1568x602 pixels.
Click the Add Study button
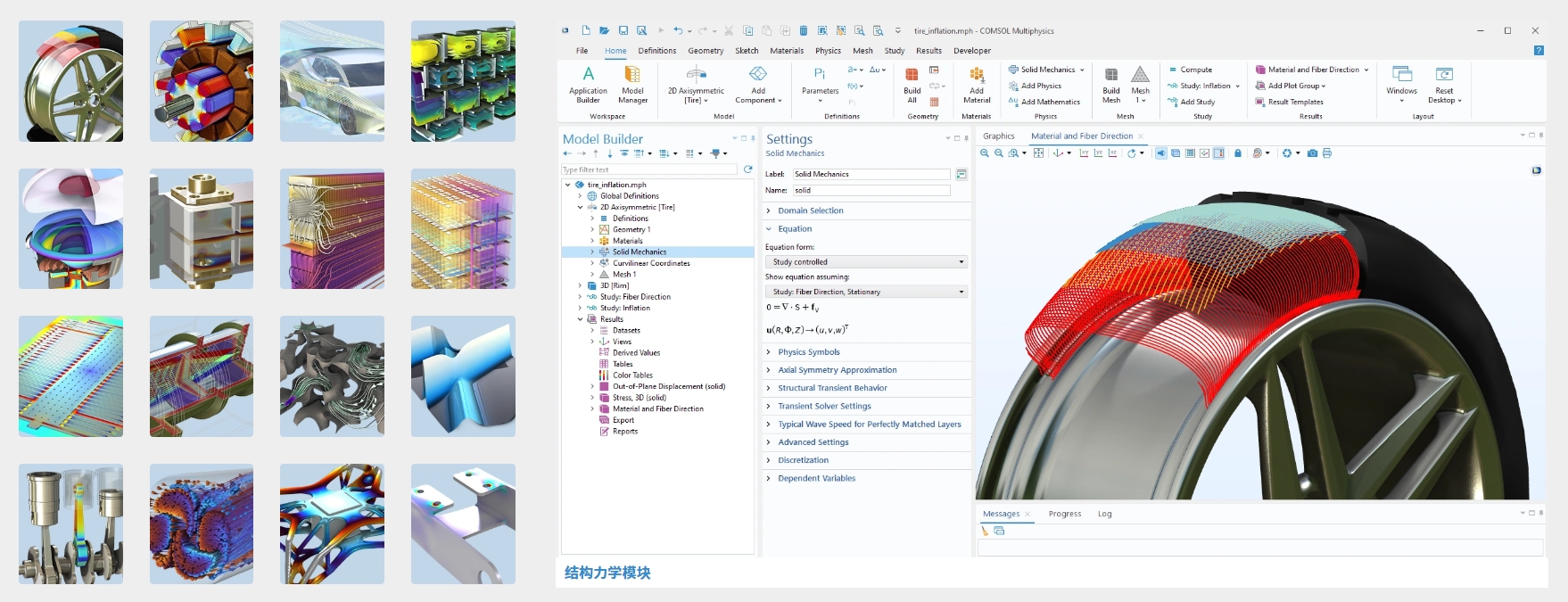click(x=1192, y=102)
